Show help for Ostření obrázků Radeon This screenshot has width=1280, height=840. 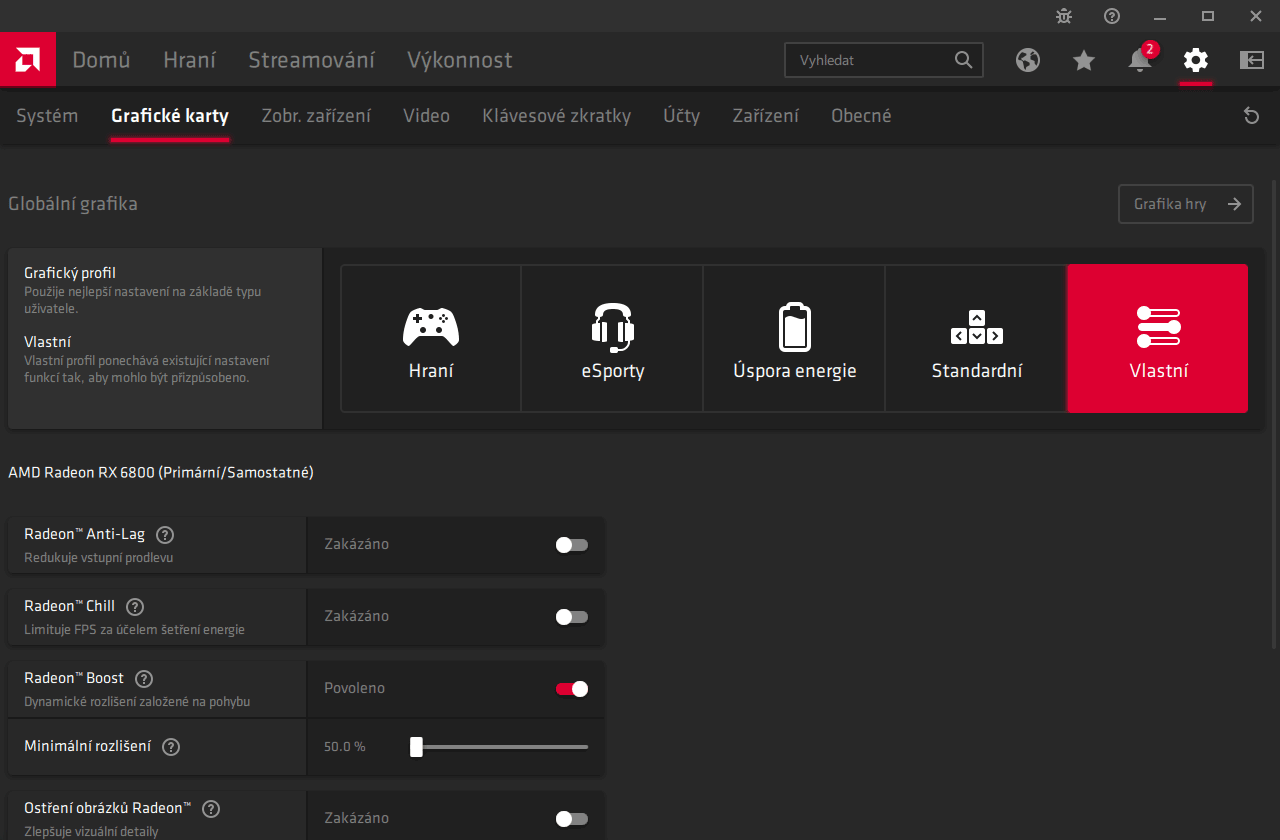tap(211, 809)
